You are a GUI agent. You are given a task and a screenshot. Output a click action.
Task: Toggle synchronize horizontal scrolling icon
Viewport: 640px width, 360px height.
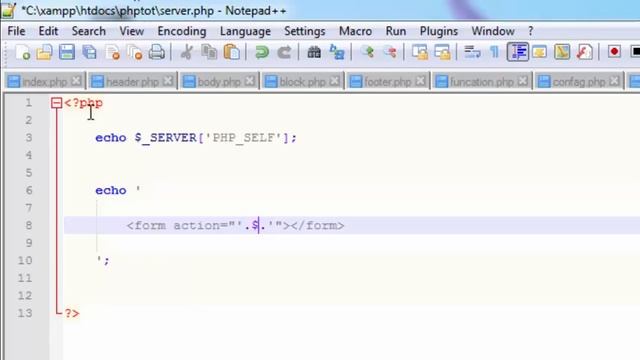[x=442, y=52]
